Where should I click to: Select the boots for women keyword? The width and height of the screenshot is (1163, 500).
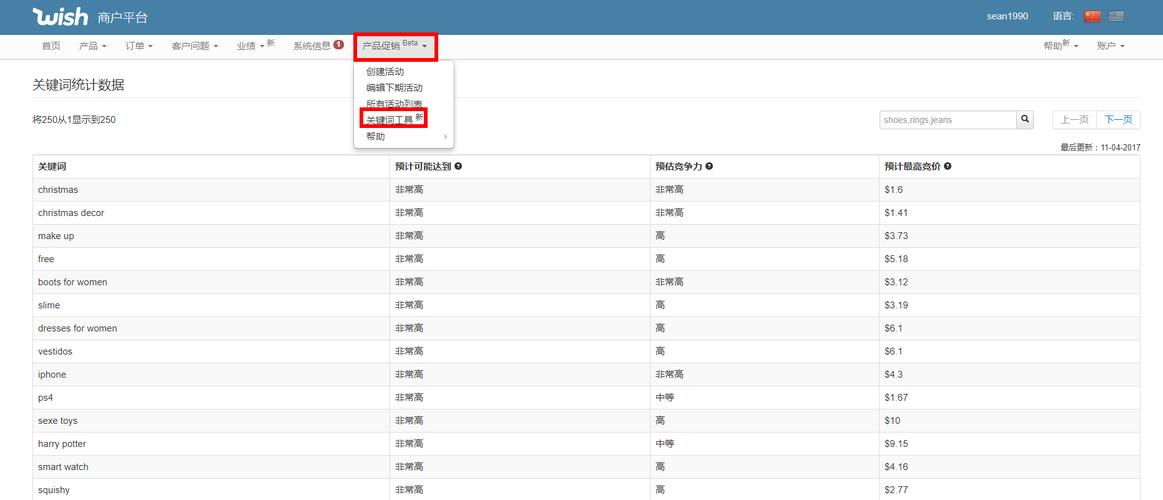(73, 282)
